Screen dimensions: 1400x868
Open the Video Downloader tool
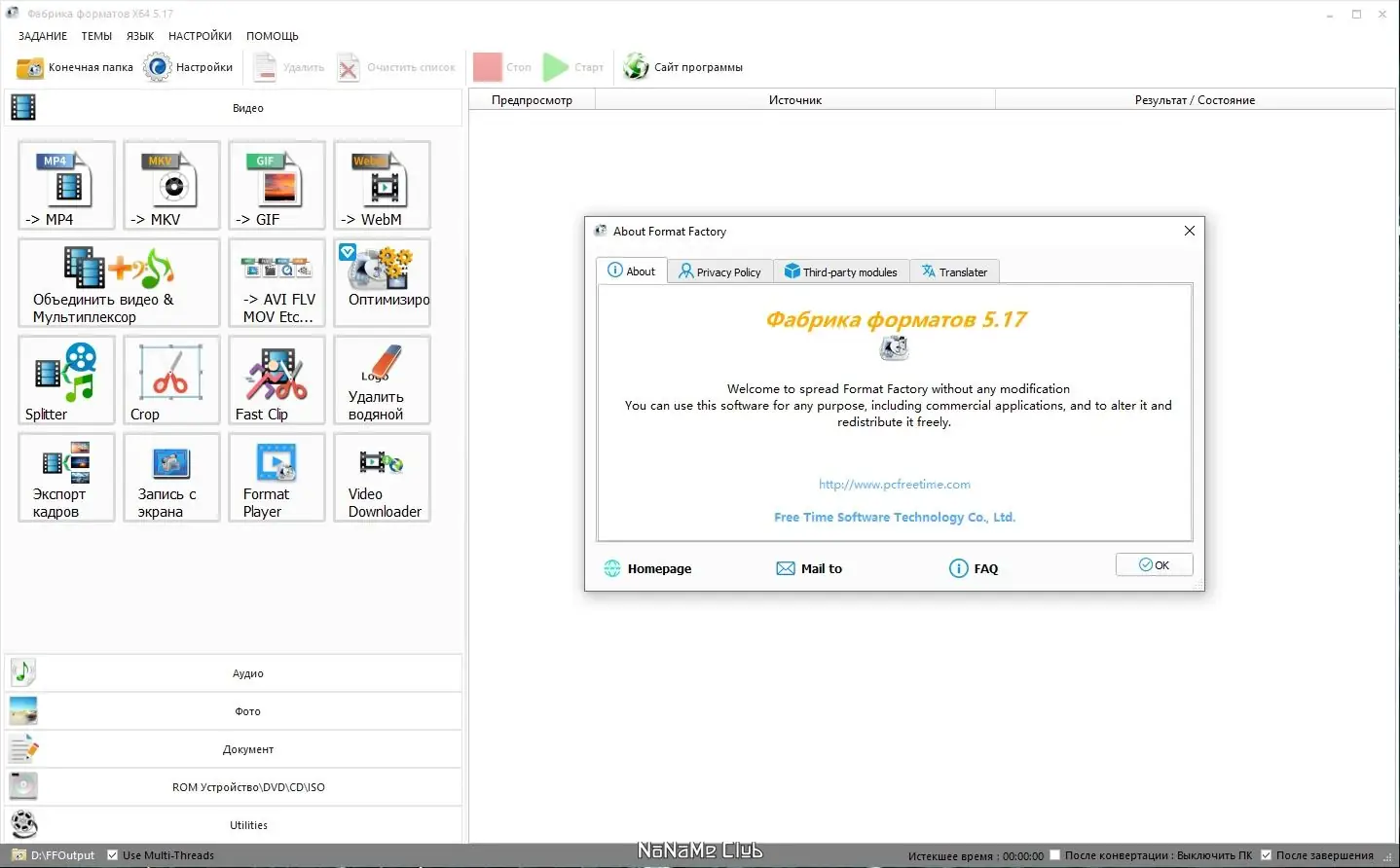pos(382,477)
